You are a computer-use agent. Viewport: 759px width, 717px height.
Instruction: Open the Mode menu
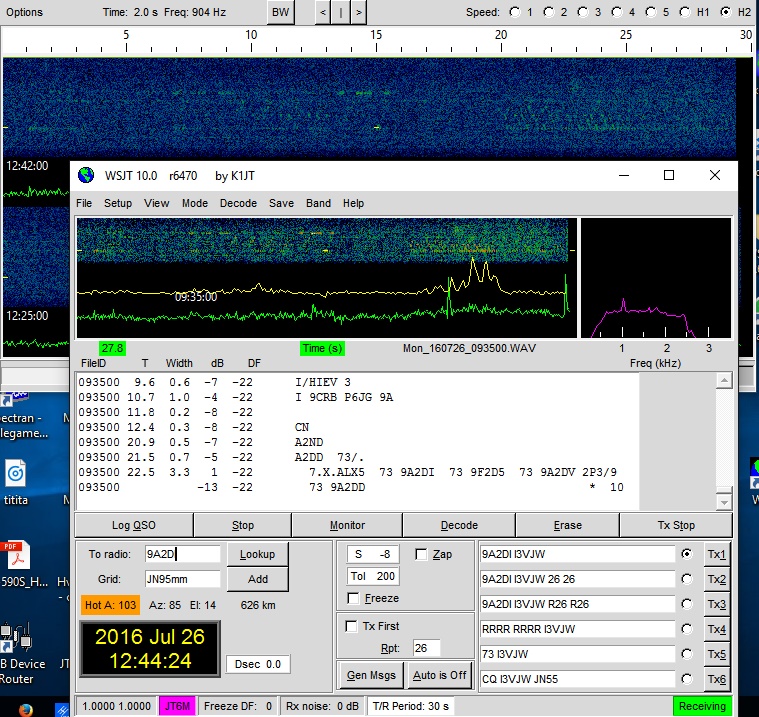(195, 203)
